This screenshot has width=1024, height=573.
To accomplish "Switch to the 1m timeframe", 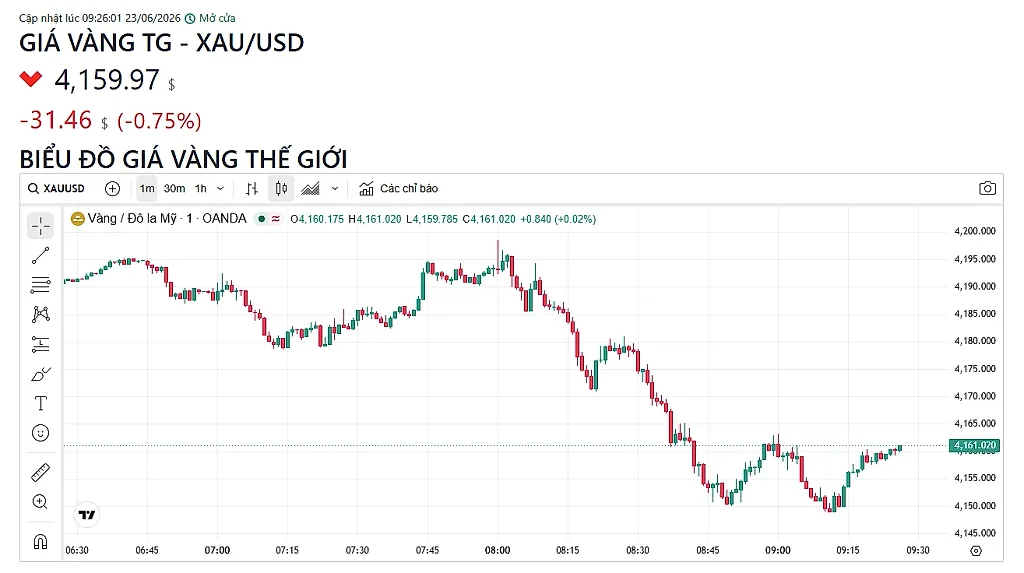I will (x=147, y=189).
